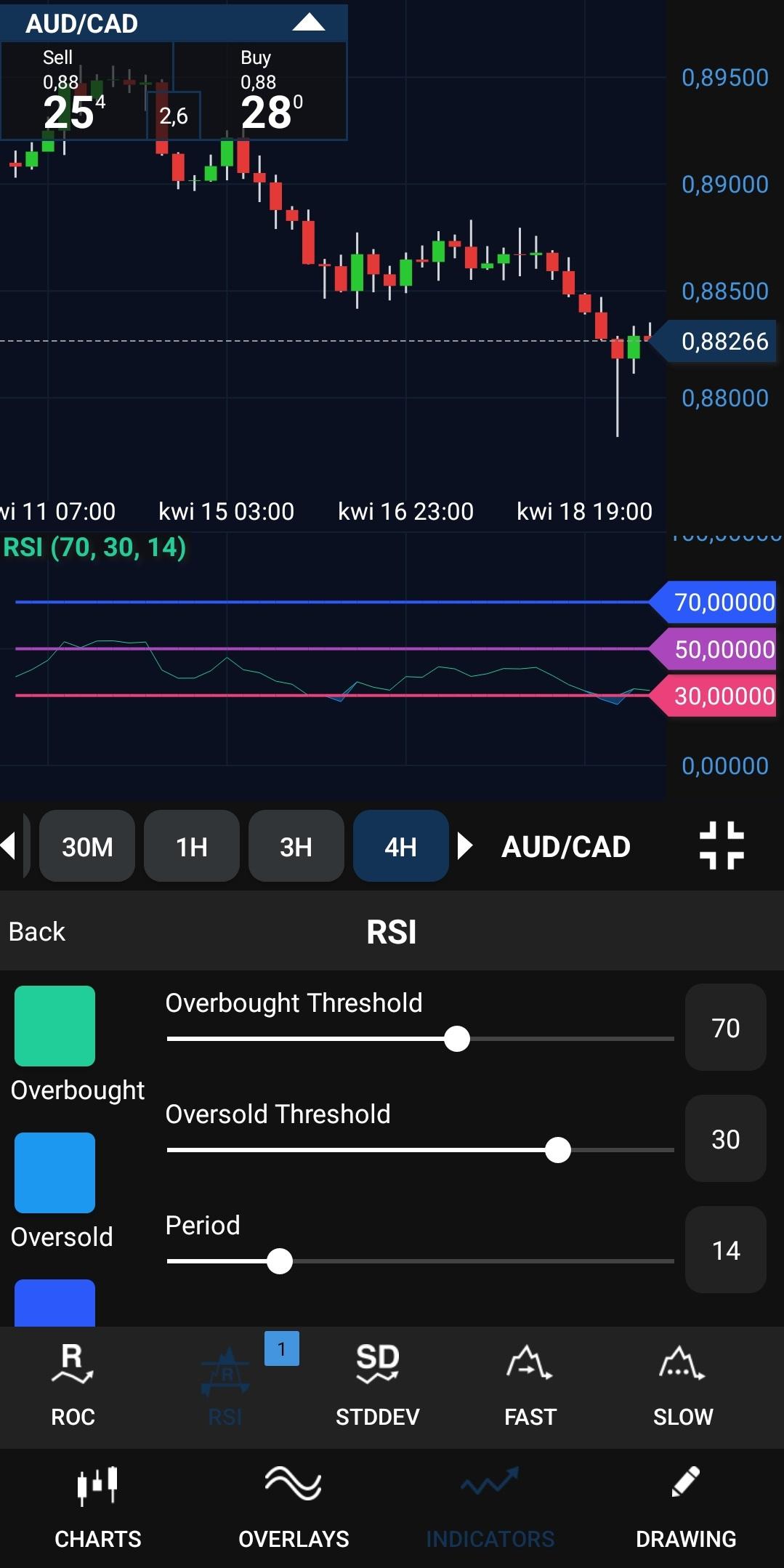Open the green Overbought color swatch
Screen dimensions: 784x1568
55,1026
